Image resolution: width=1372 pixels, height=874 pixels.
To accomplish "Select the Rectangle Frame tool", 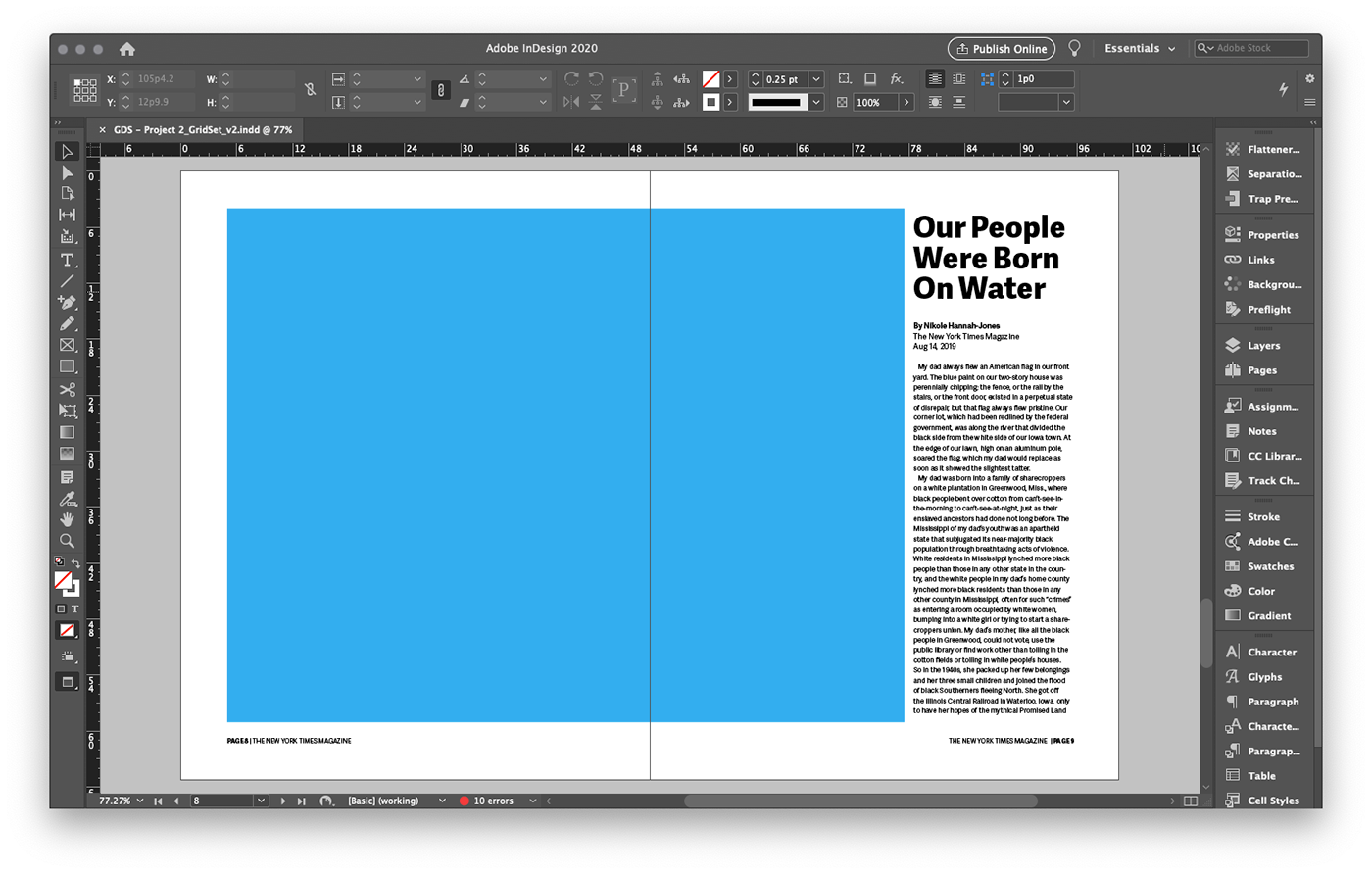I will 67,345.
